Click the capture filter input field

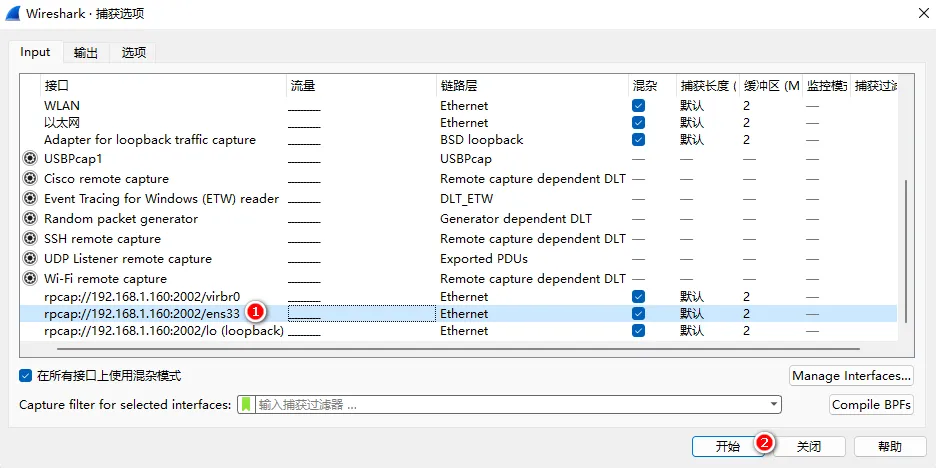click(511, 404)
